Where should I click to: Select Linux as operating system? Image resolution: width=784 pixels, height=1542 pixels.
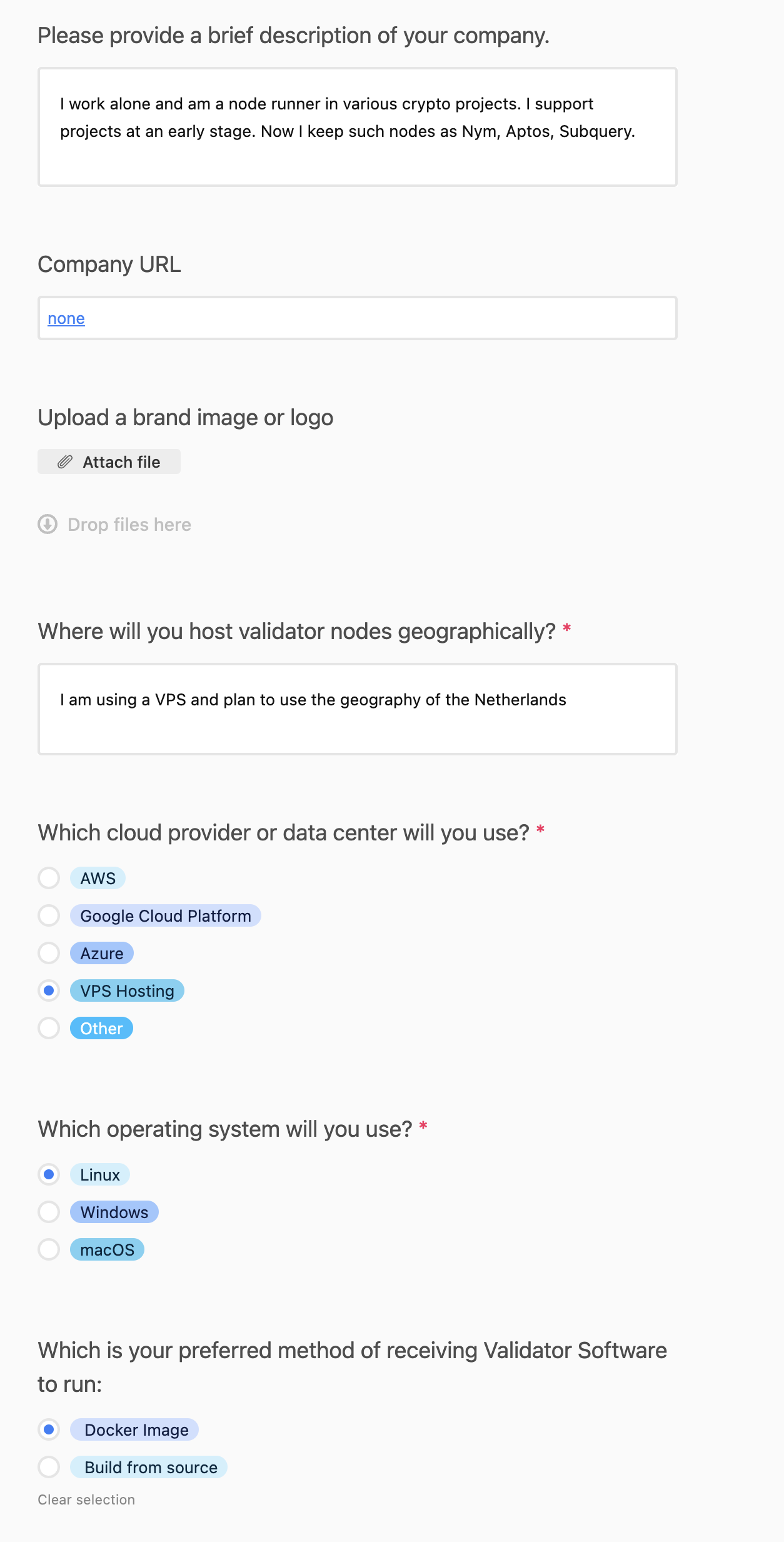pos(49,1174)
